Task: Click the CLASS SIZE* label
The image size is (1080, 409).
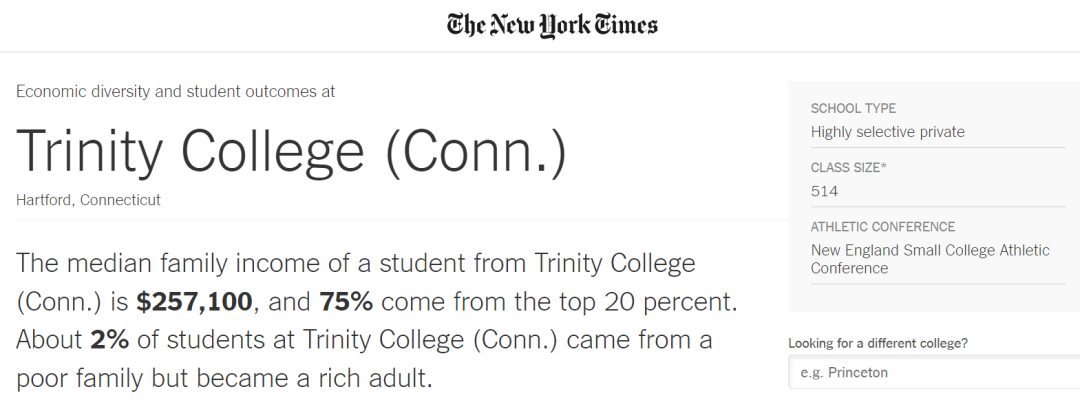Action: (849, 167)
